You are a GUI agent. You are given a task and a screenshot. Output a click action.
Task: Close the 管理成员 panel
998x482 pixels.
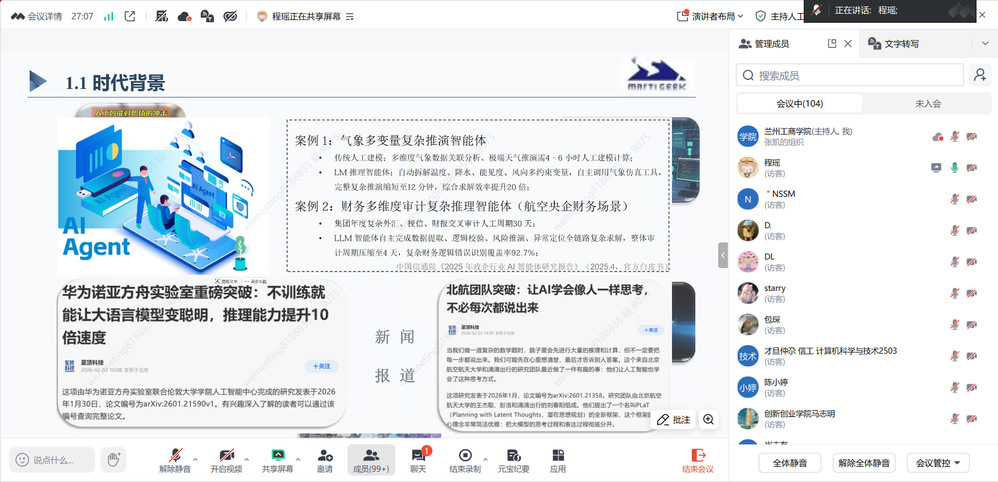pyautogui.click(x=848, y=44)
